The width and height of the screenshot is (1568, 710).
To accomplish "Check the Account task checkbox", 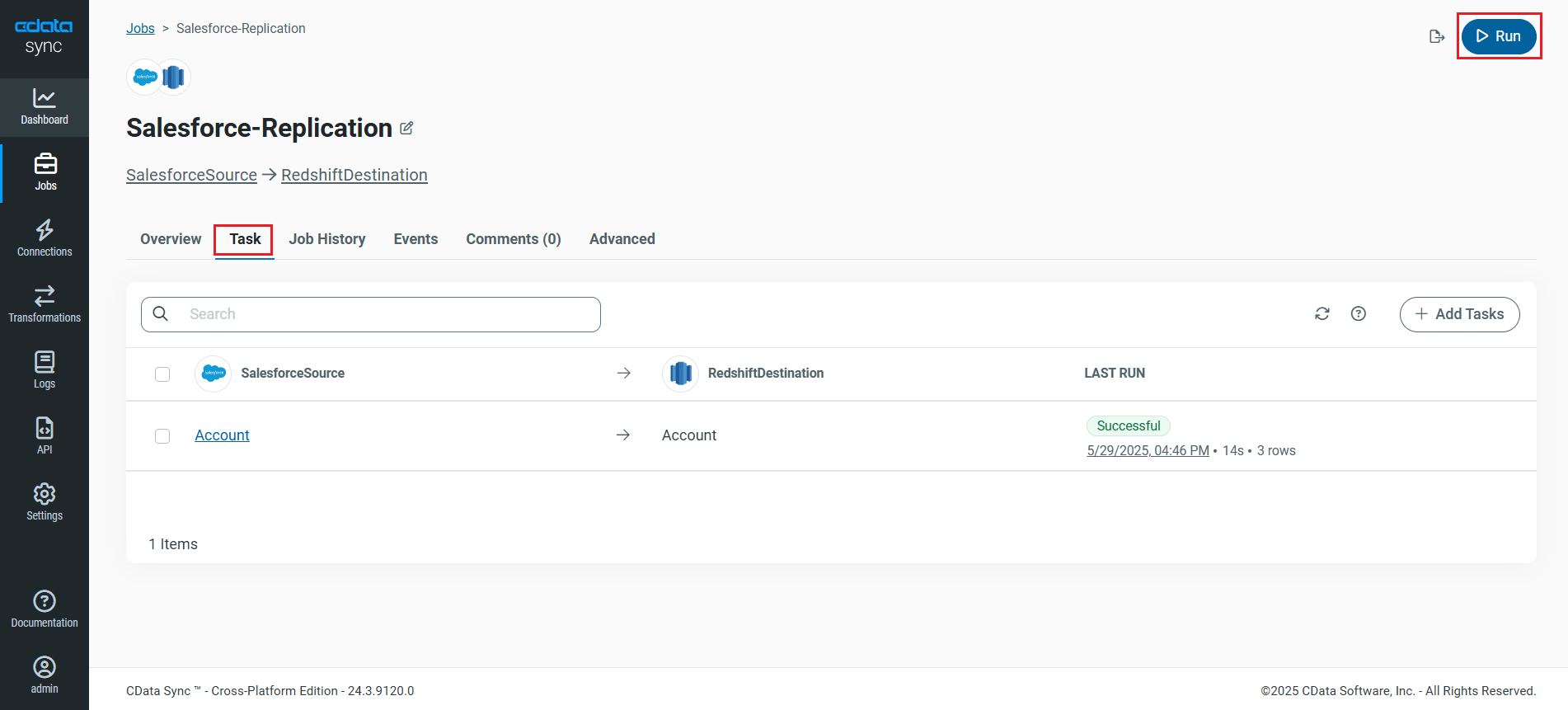I will (x=162, y=436).
